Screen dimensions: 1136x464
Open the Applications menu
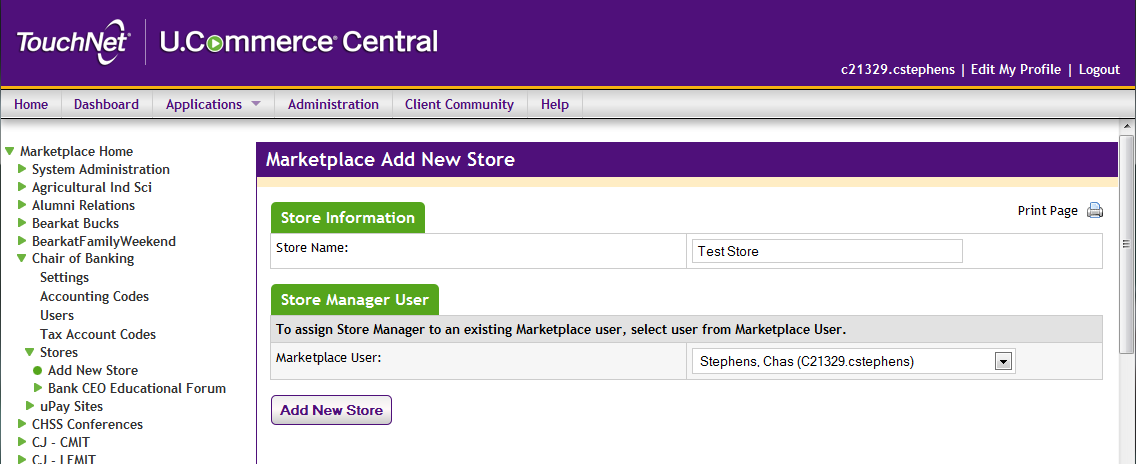coord(204,104)
